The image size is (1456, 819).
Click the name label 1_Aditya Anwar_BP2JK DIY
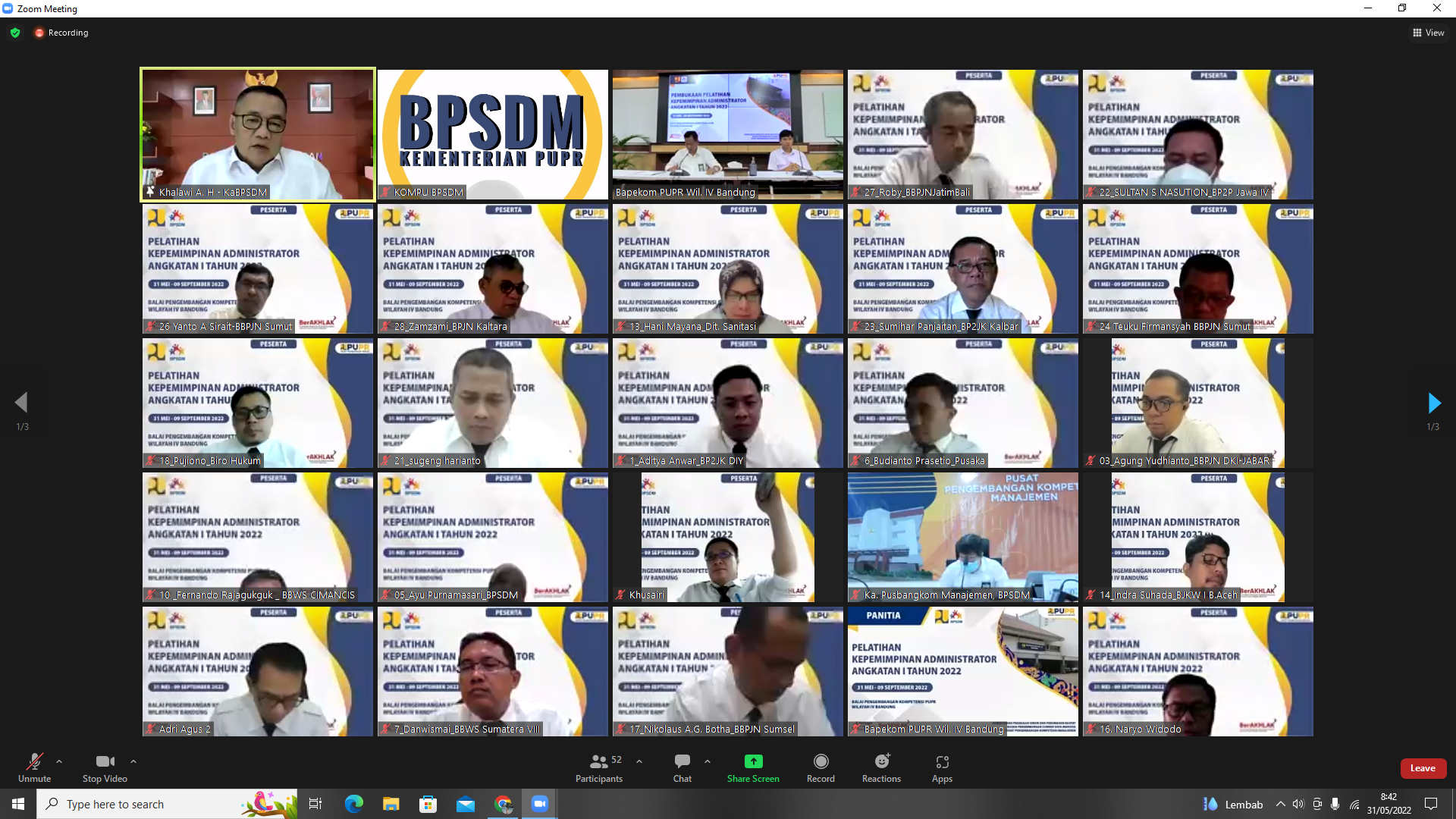[x=686, y=461]
